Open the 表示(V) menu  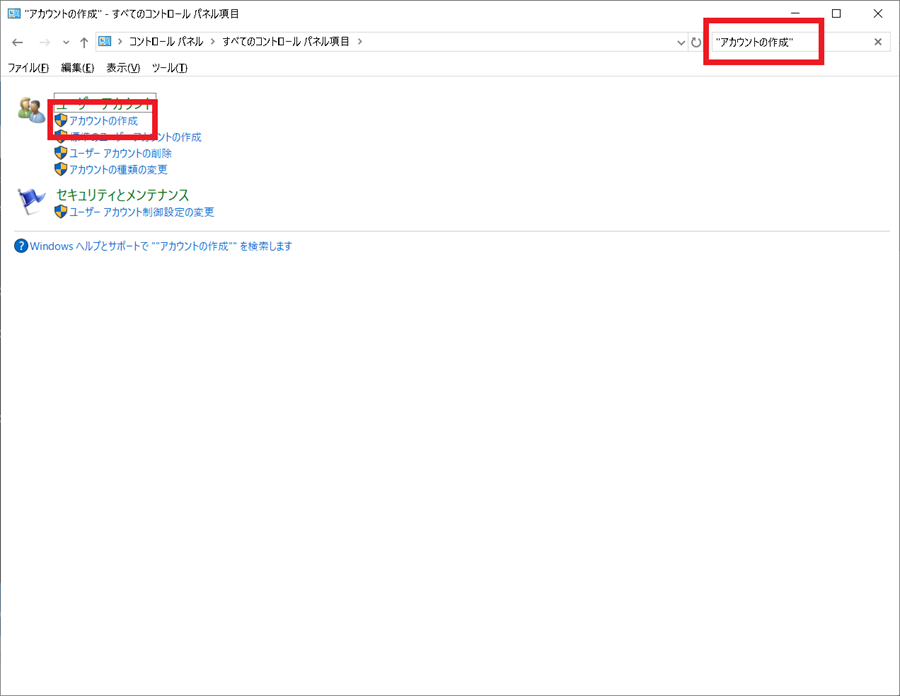point(123,68)
